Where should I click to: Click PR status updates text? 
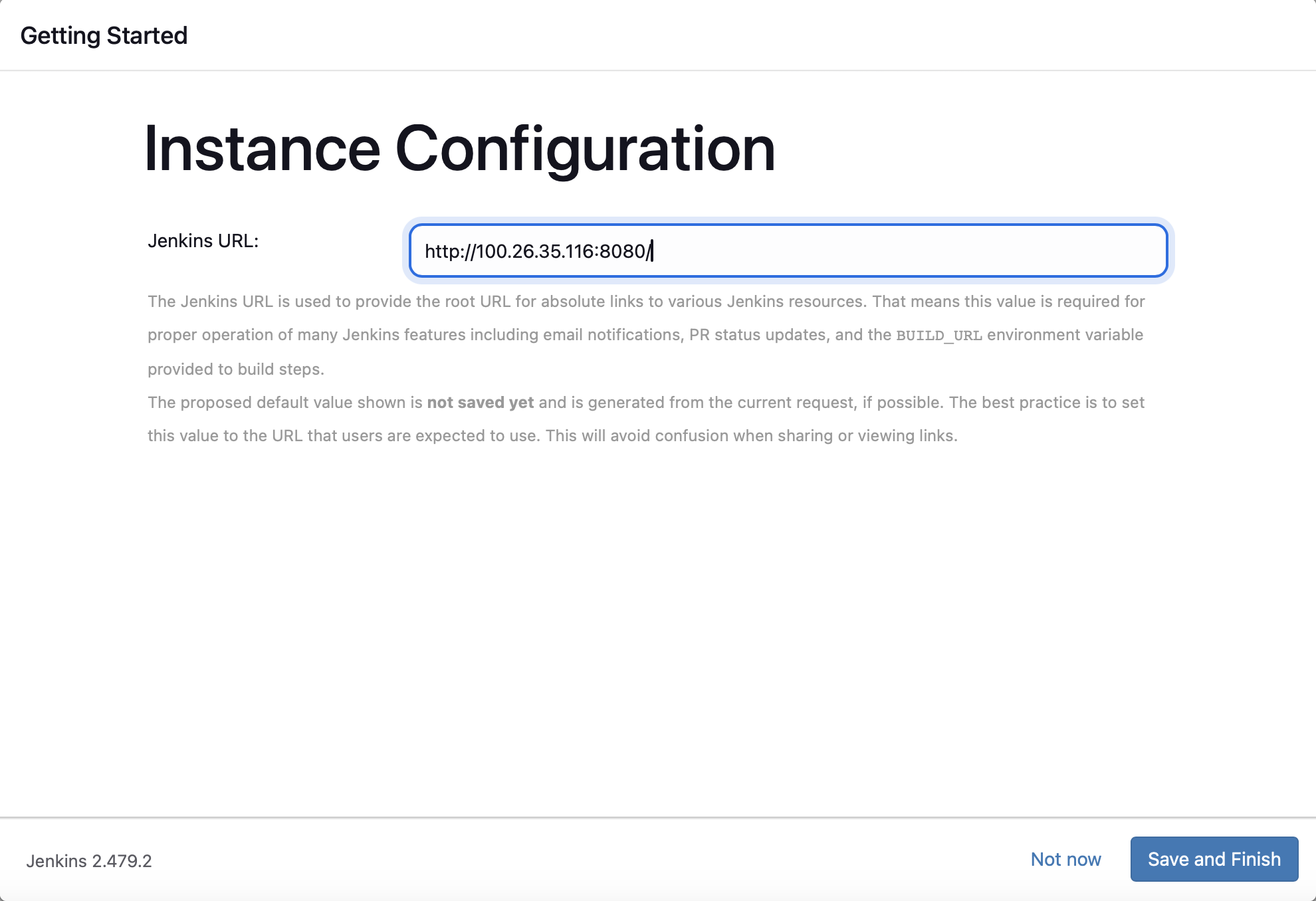coord(757,335)
